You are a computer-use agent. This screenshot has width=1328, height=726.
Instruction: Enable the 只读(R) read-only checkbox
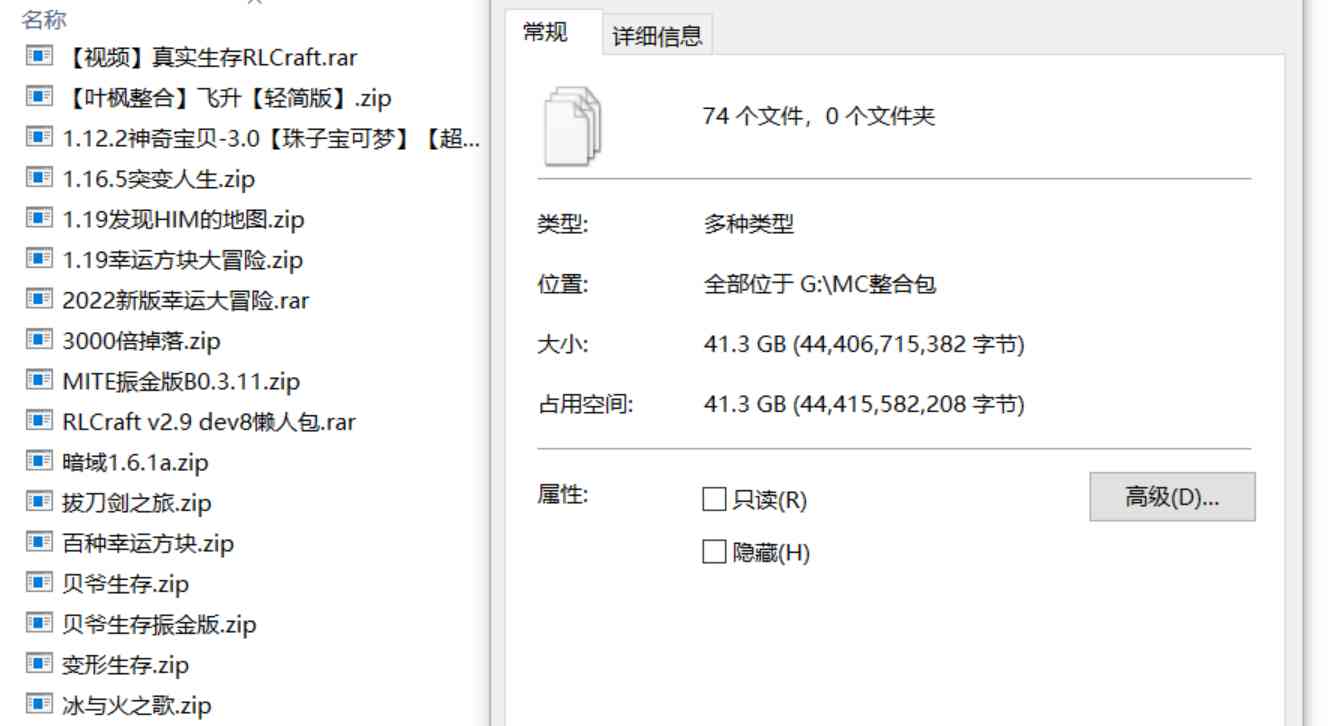(x=714, y=499)
